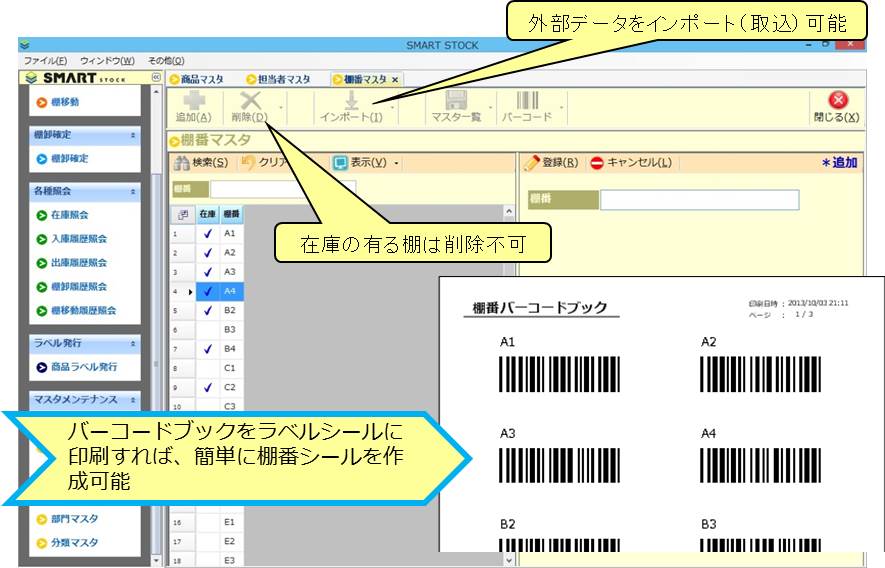Click the キャンセル(L) cancel button
This screenshot has width=885, height=568.
pyautogui.click(x=631, y=163)
